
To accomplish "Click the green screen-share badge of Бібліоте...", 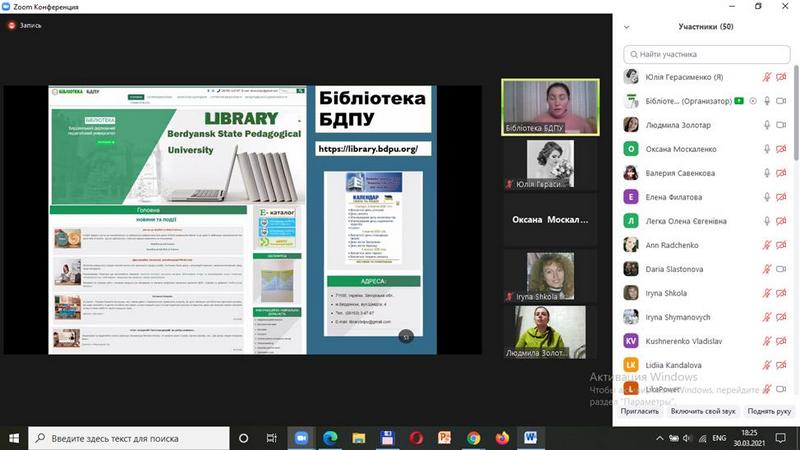I will coord(739,101).
